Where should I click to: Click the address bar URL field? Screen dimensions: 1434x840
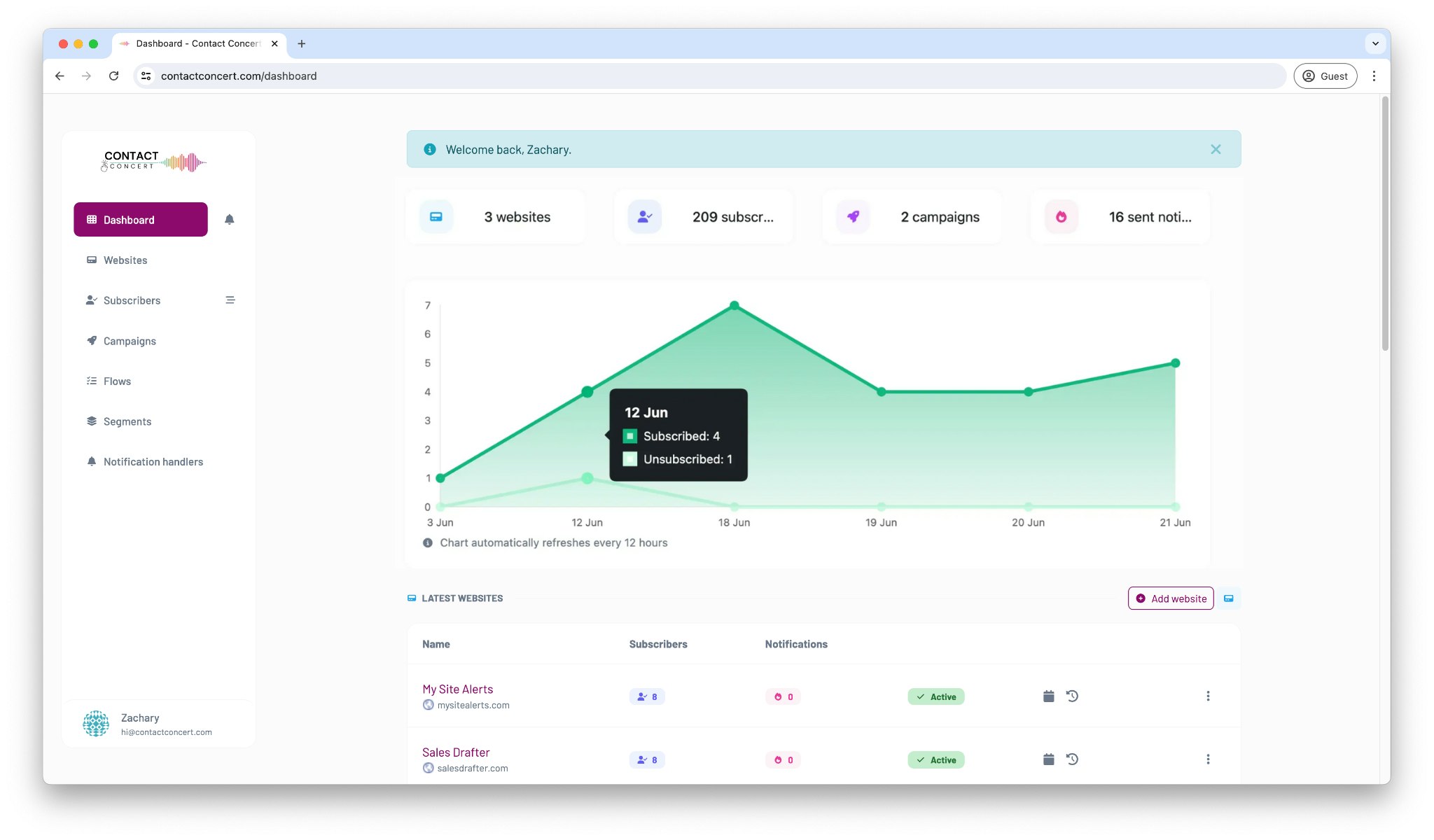pyautogui.click(x=709, y=76)
